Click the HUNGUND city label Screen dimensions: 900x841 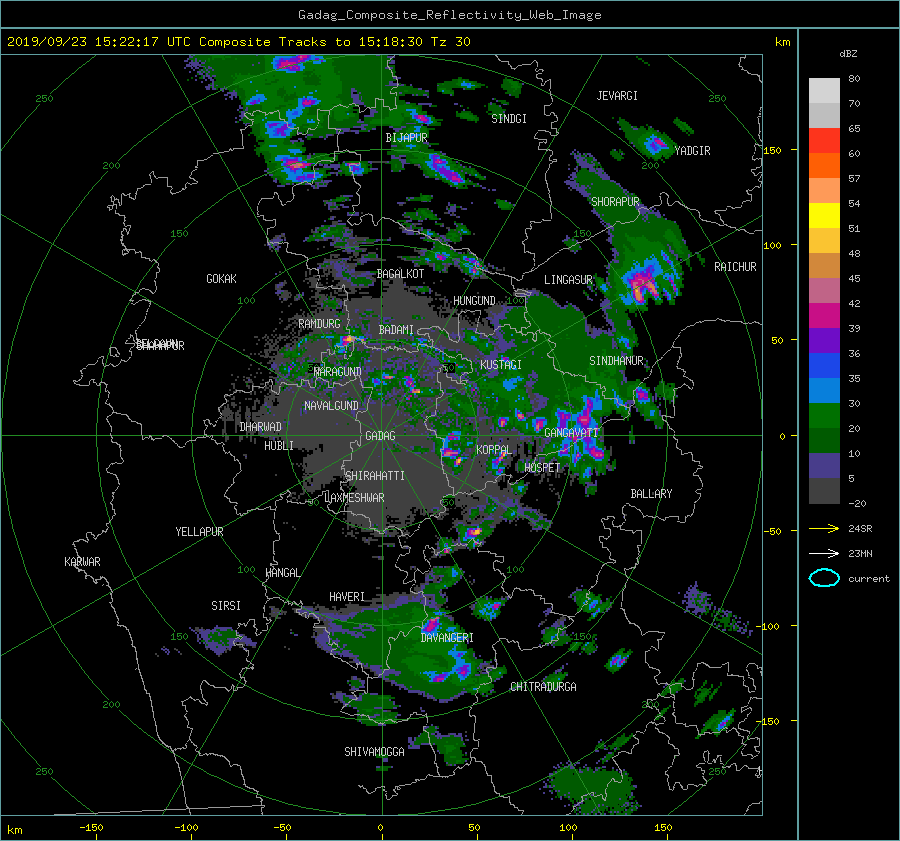[x=474, y=301]
